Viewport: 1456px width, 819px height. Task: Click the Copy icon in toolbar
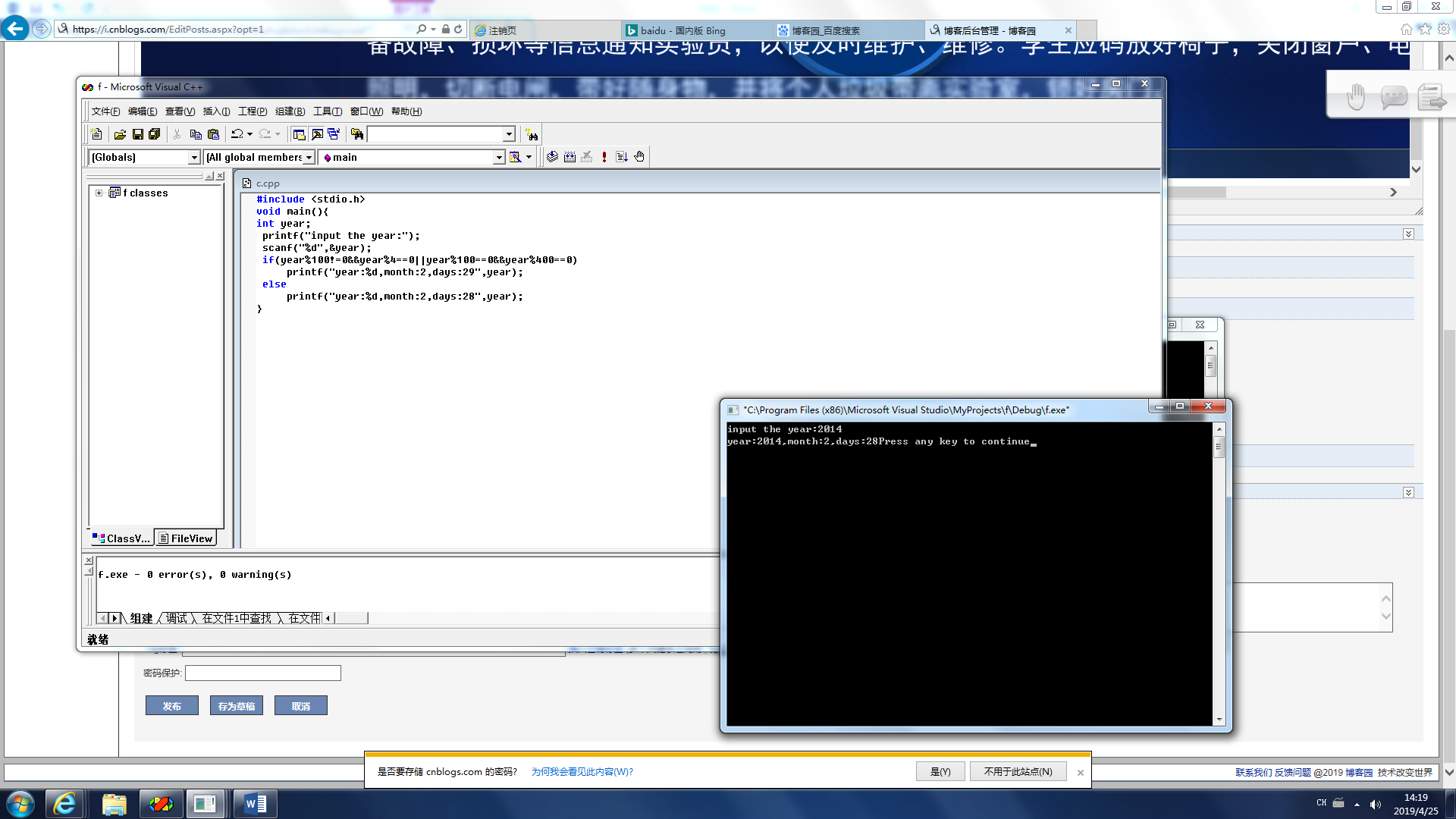tap(196, 134)
